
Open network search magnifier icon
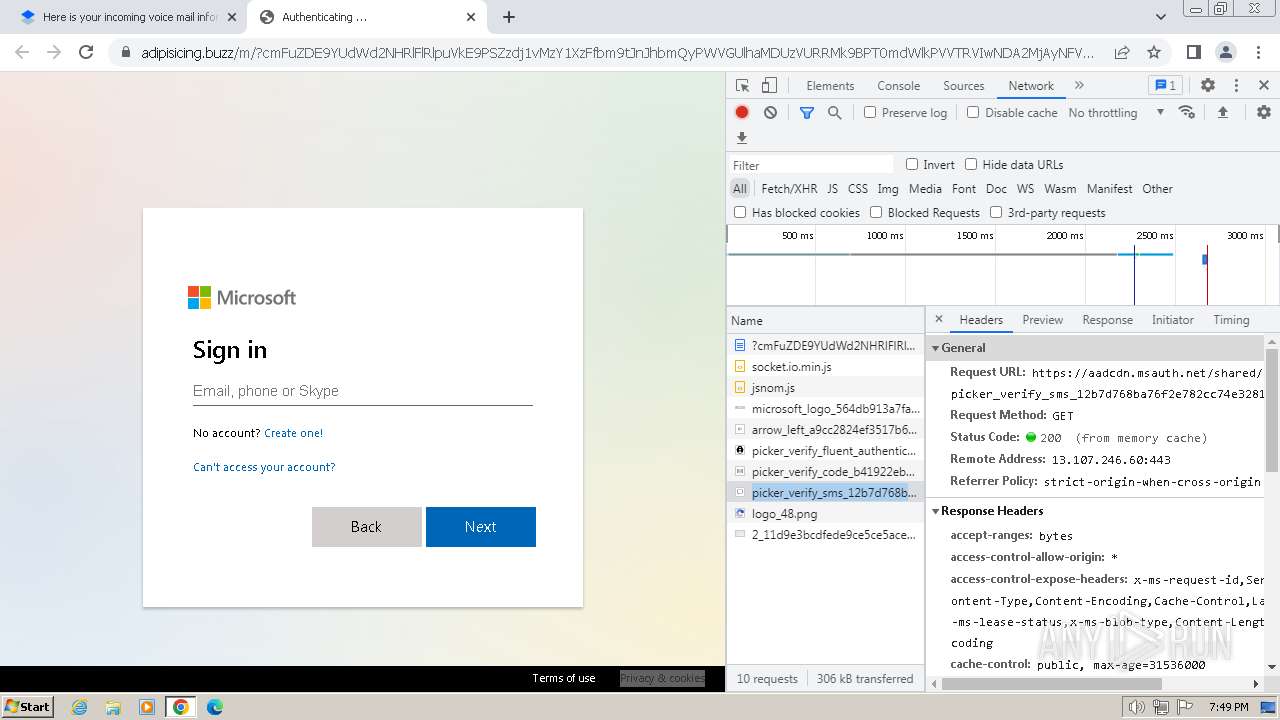click(x=834, y=113)
